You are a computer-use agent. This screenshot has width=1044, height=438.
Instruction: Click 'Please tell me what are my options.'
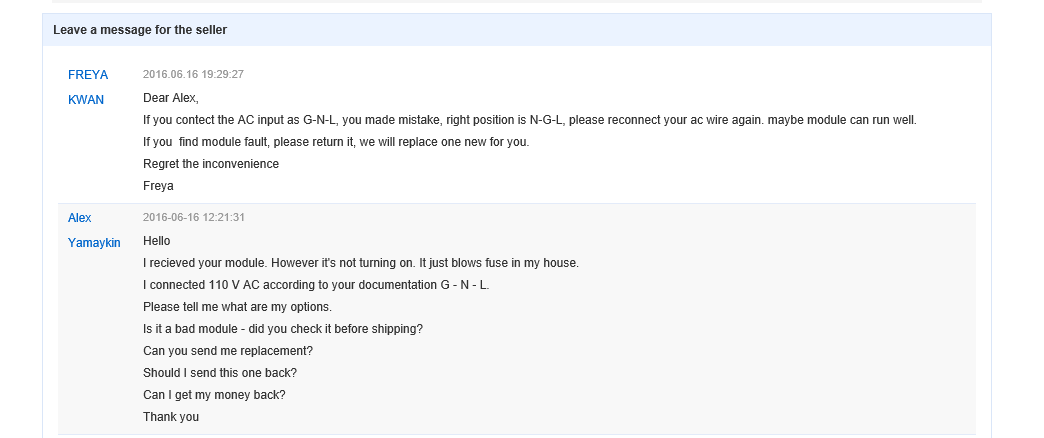coord(238,307)
